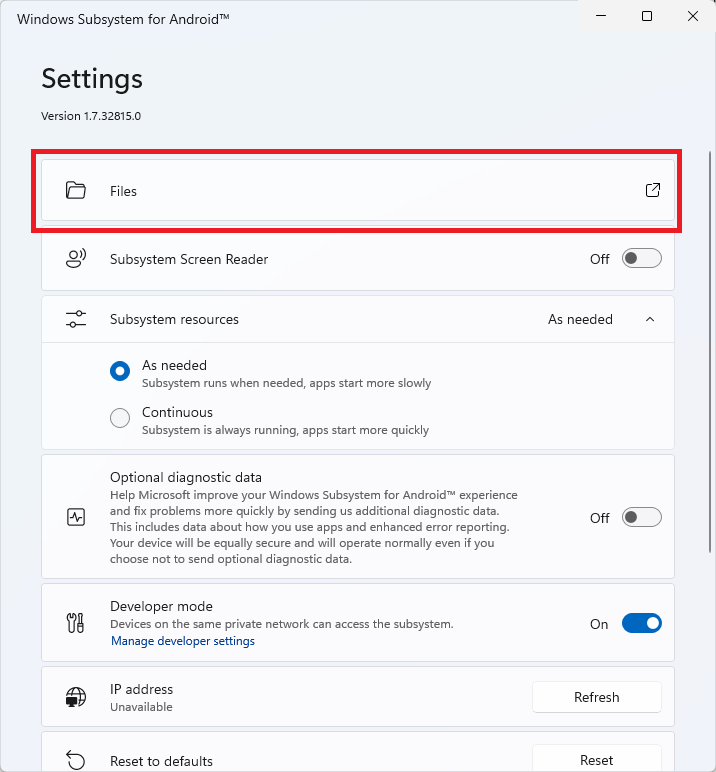
Task: Click the Optional diagnostic data pulse icon
Action: click(76, 517)
